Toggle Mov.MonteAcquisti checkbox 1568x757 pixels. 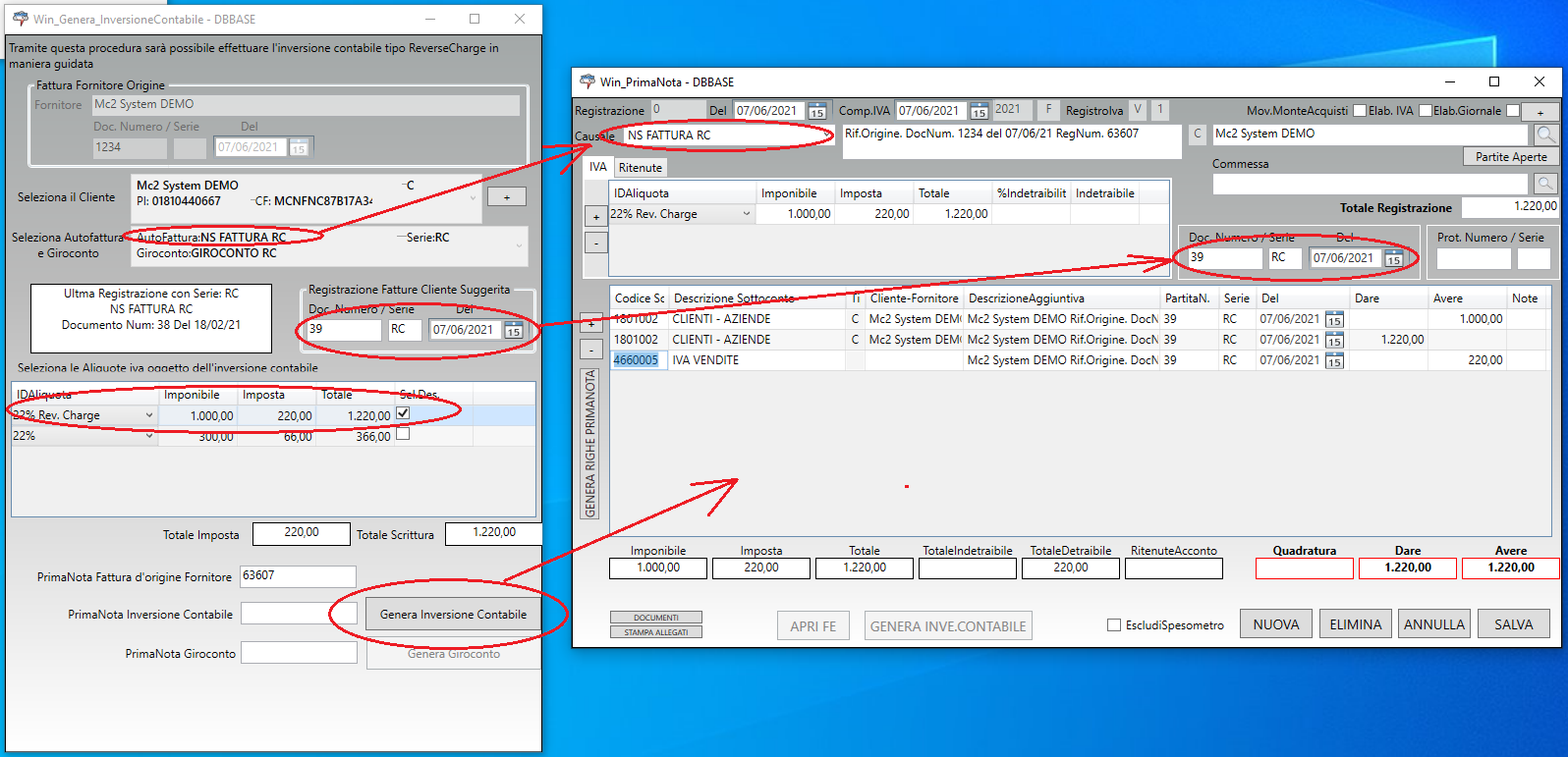click(x=1360, y=111)
